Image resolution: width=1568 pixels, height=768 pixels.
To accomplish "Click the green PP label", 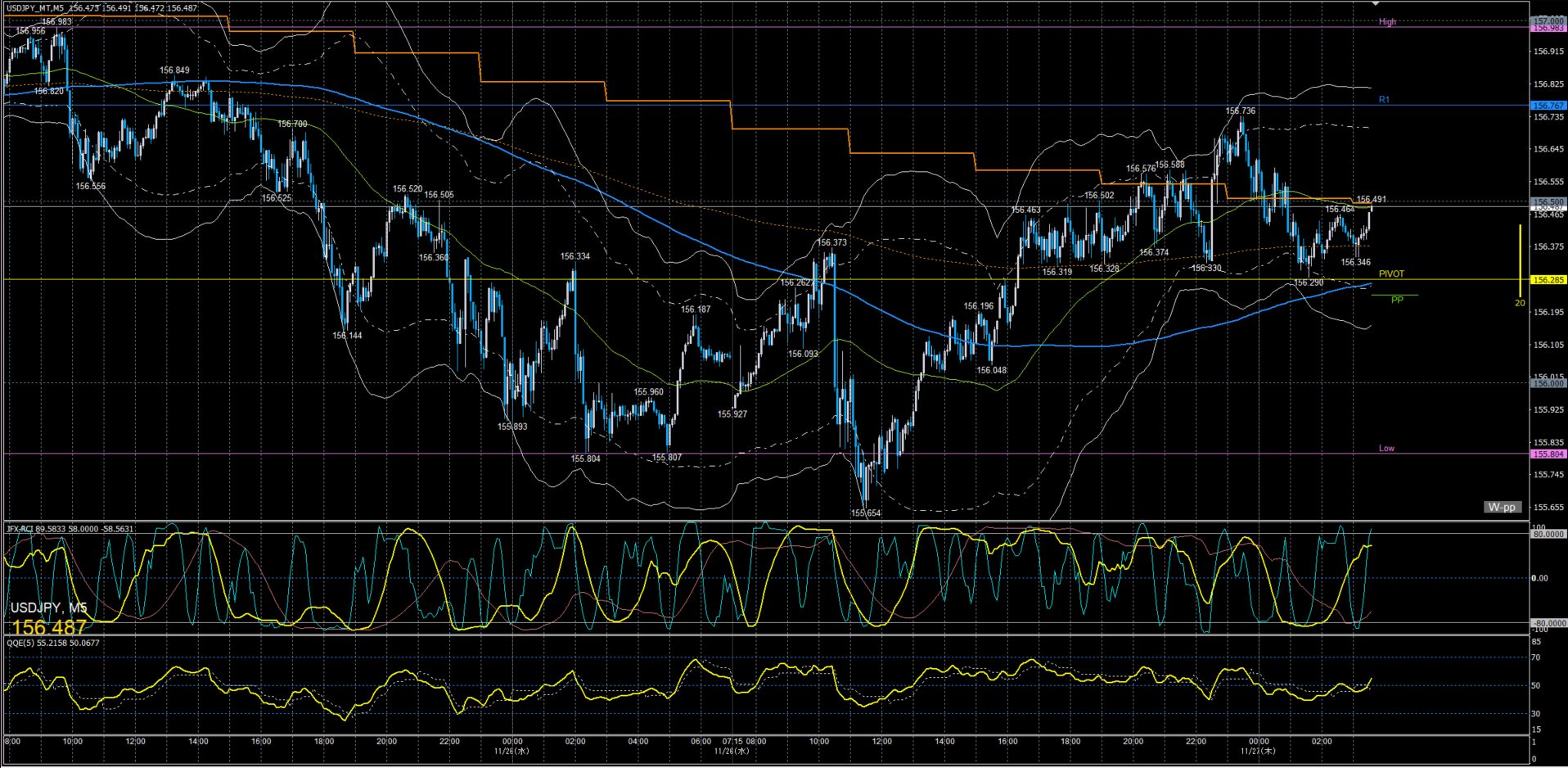I will [x=1397, y=300].
